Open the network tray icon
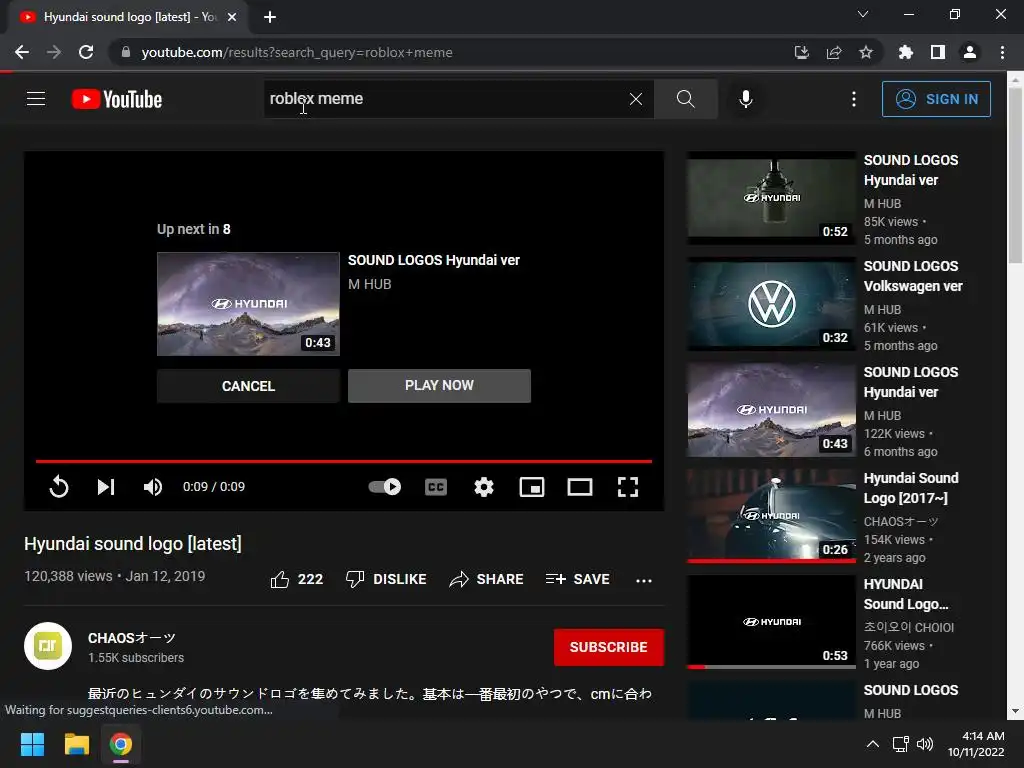This screenshot has width=1024, height=768. (901, 744)
